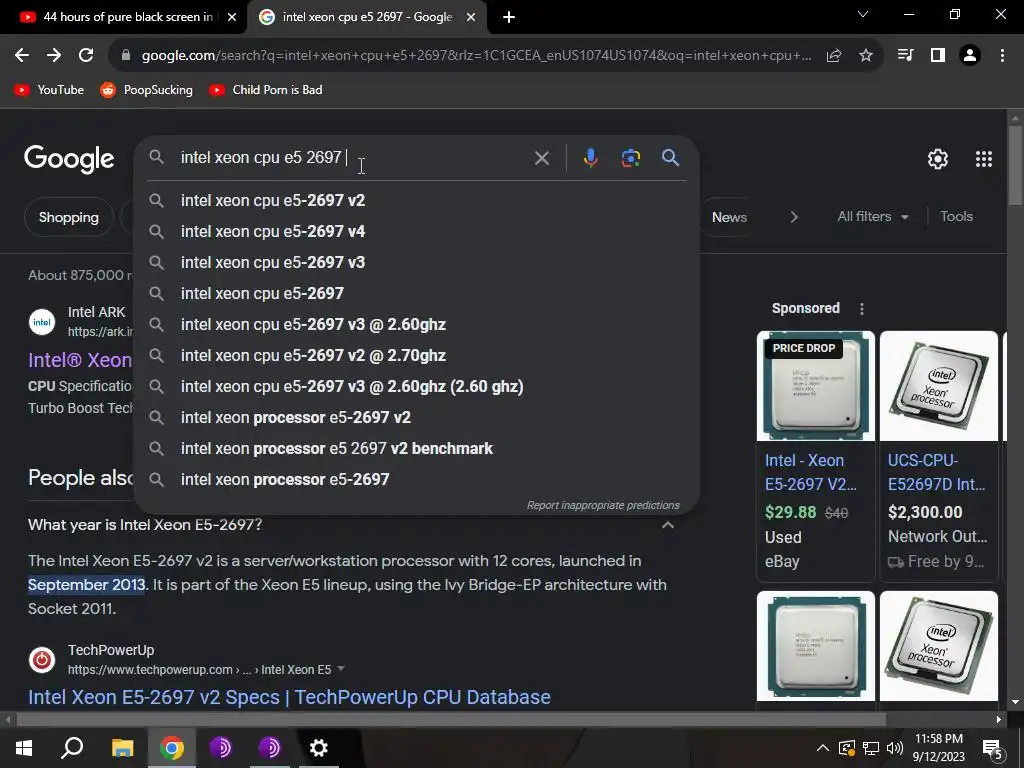The image size is (1024, 768).
Task: Switch to Chrome in the taskbar
Action: pos(172,748)
